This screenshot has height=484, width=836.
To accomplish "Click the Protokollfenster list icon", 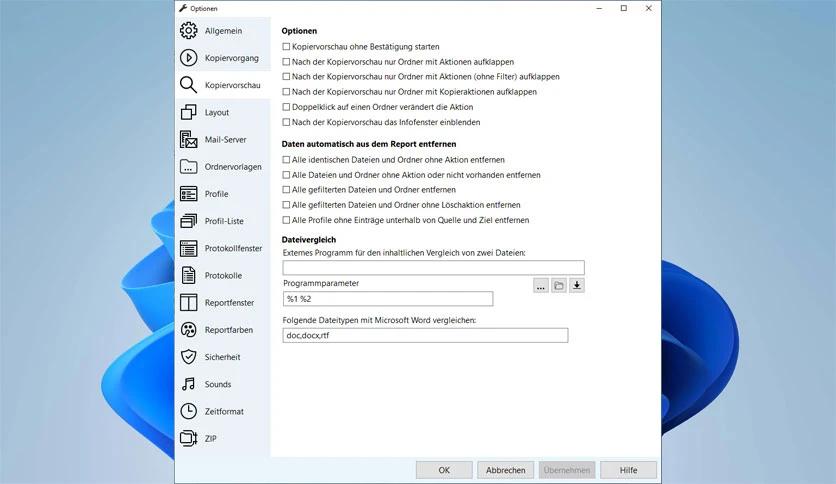I will (188, 248).
